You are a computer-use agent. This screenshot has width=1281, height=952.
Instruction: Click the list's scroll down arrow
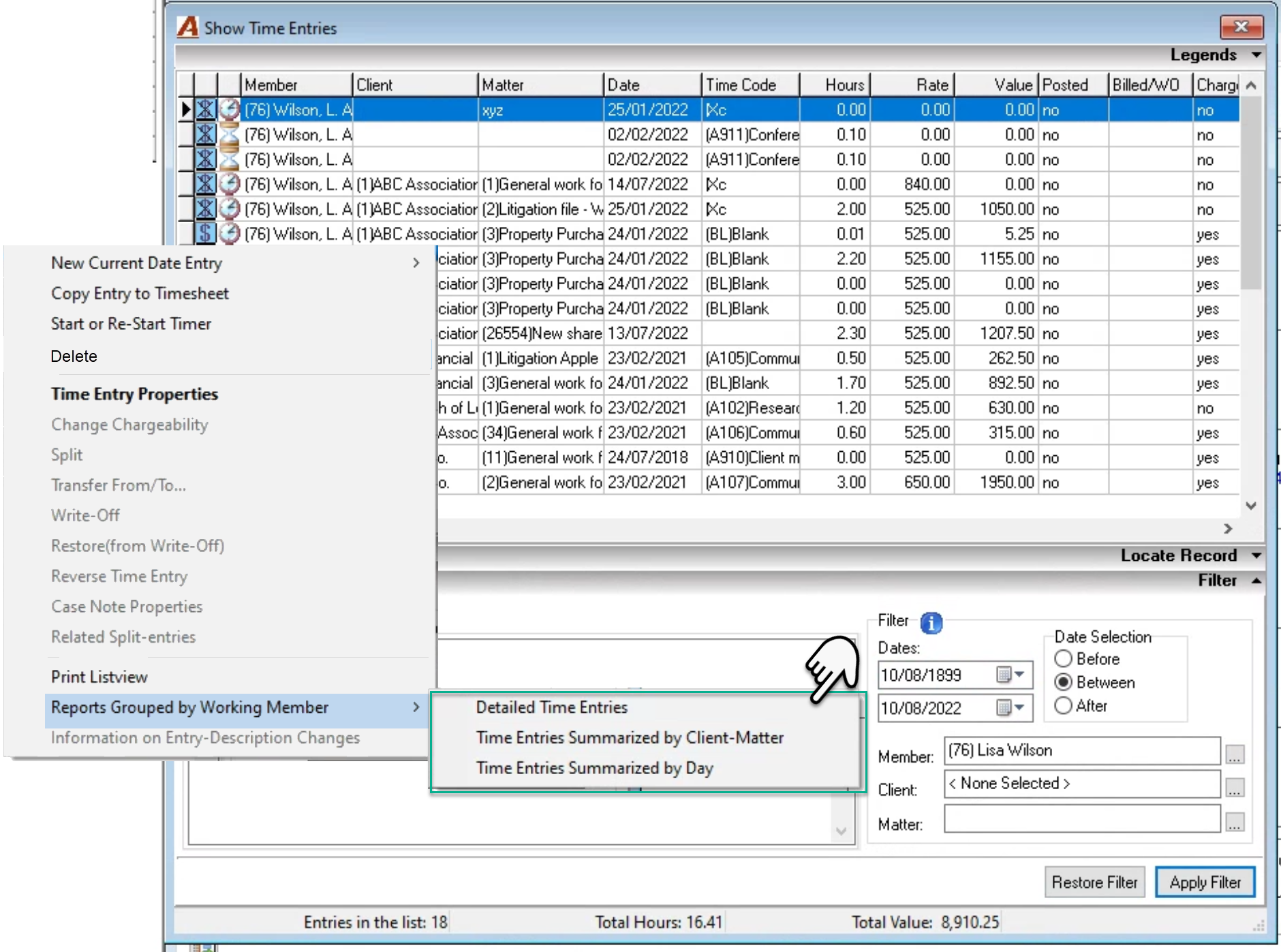coord(1251,506)
